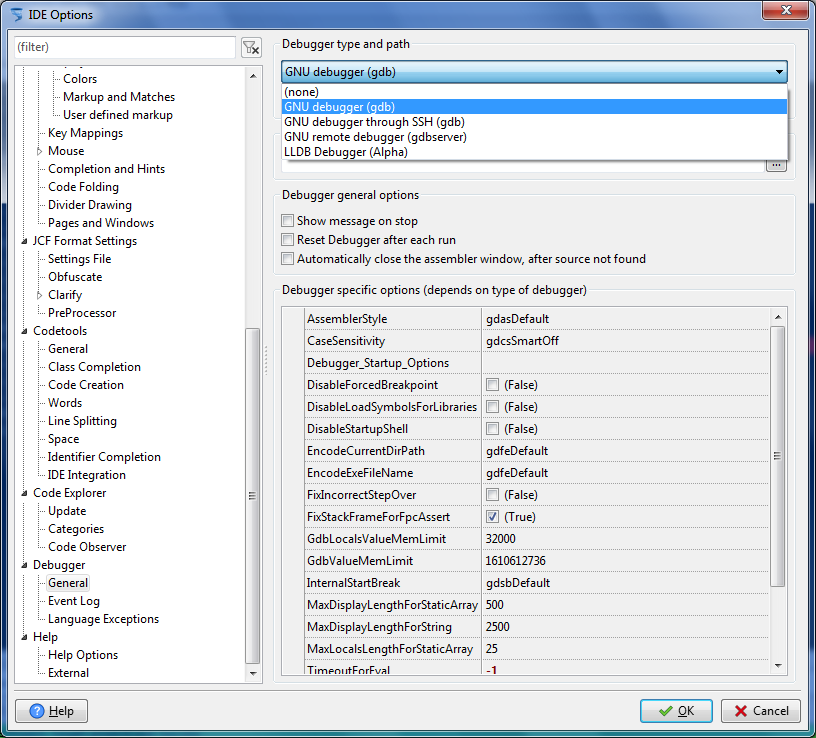816x738 pixels.
Task: Click the tree panel vertical scrollbar thumb
Action: 252,495
